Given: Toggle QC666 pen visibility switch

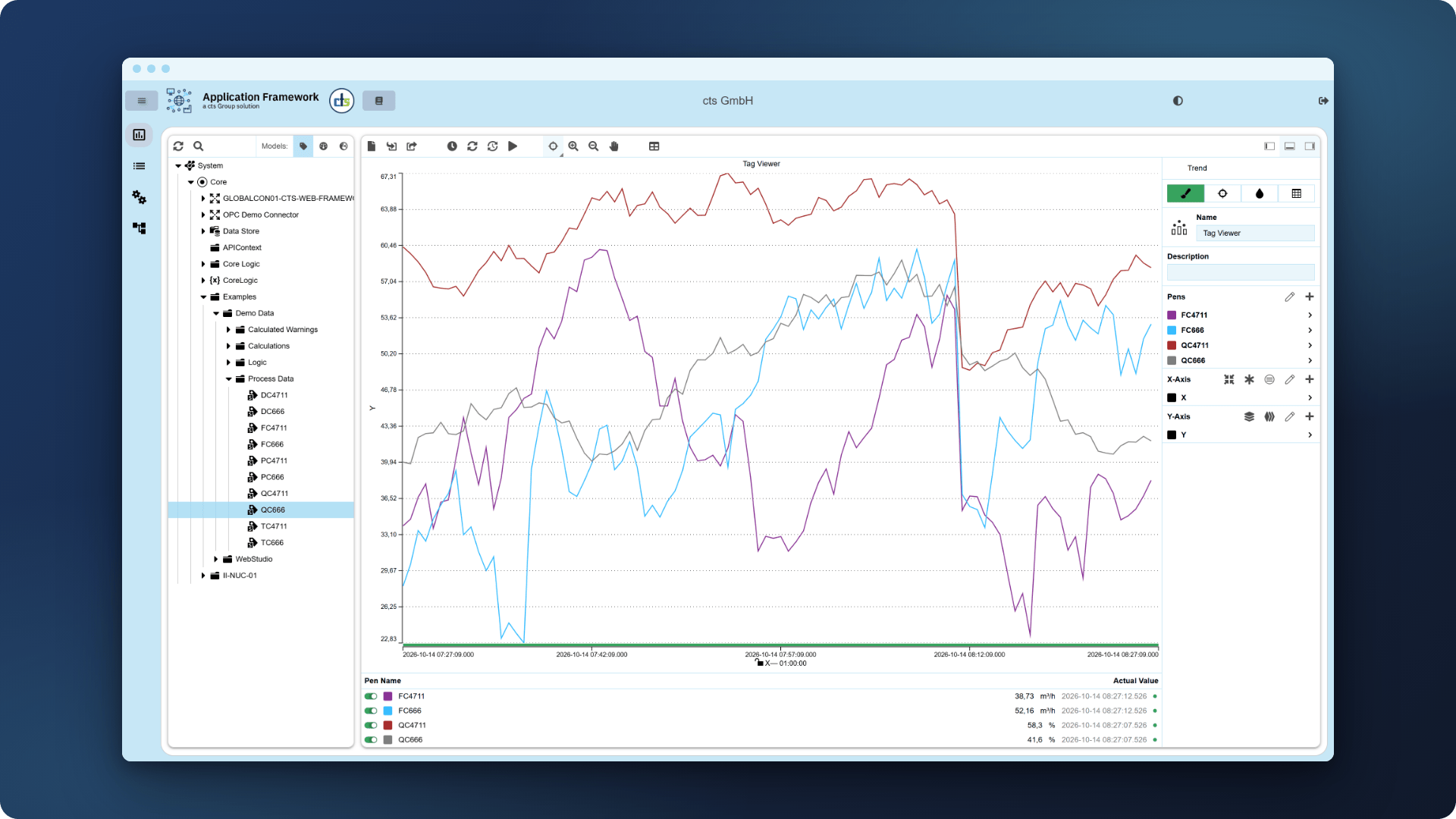Looking at the screenshot, I should point(371,739).
